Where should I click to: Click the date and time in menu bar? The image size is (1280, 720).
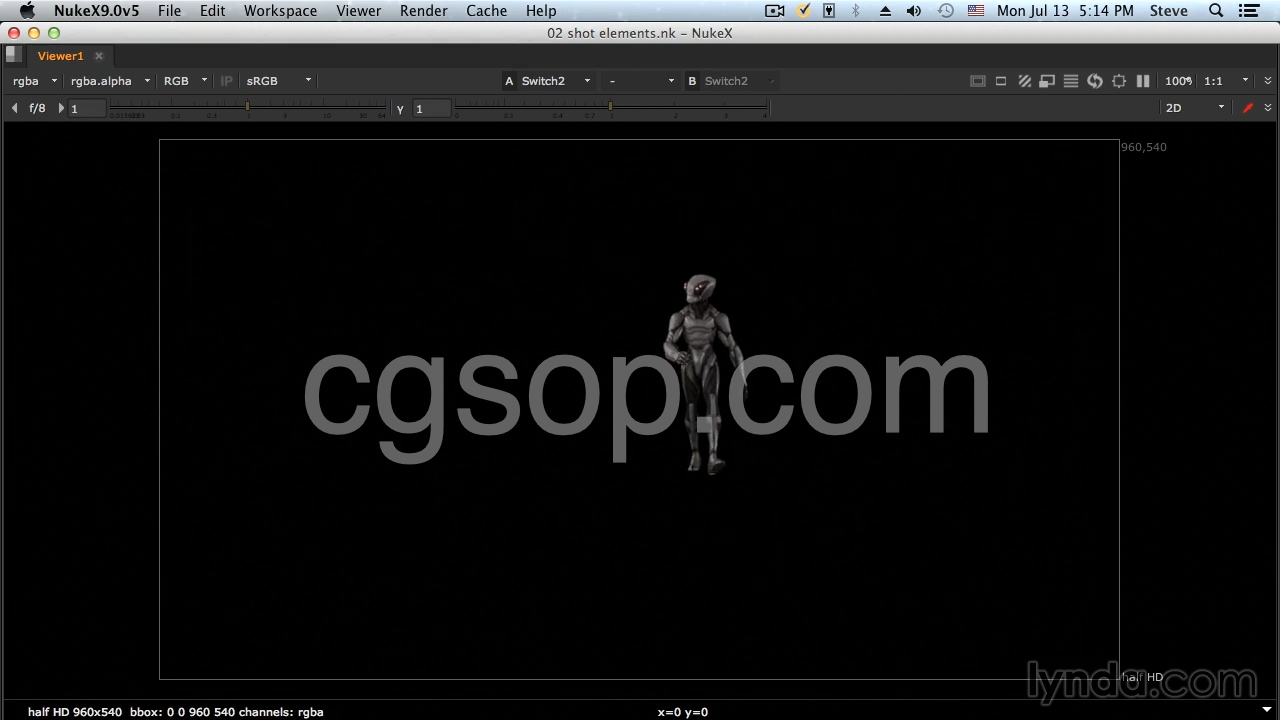tap(1065, 11)
